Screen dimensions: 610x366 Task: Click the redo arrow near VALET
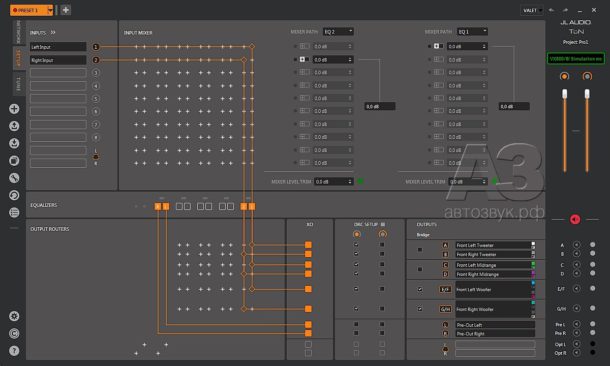(565, 10)
